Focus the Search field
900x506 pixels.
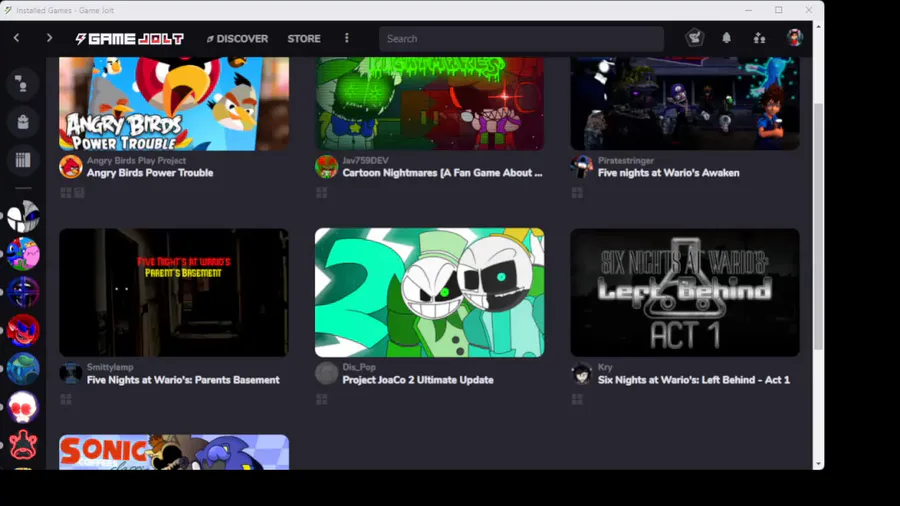pyautogui.click(x=521, y=38)
